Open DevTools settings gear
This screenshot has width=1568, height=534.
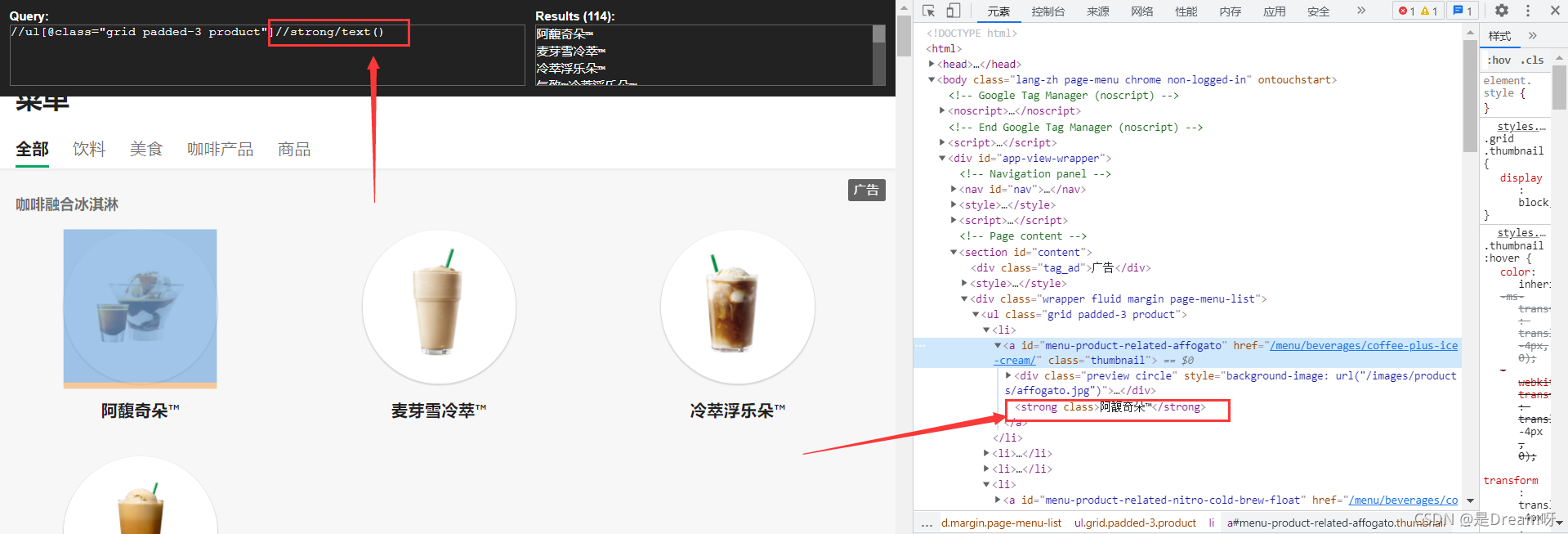[1502, 11]
